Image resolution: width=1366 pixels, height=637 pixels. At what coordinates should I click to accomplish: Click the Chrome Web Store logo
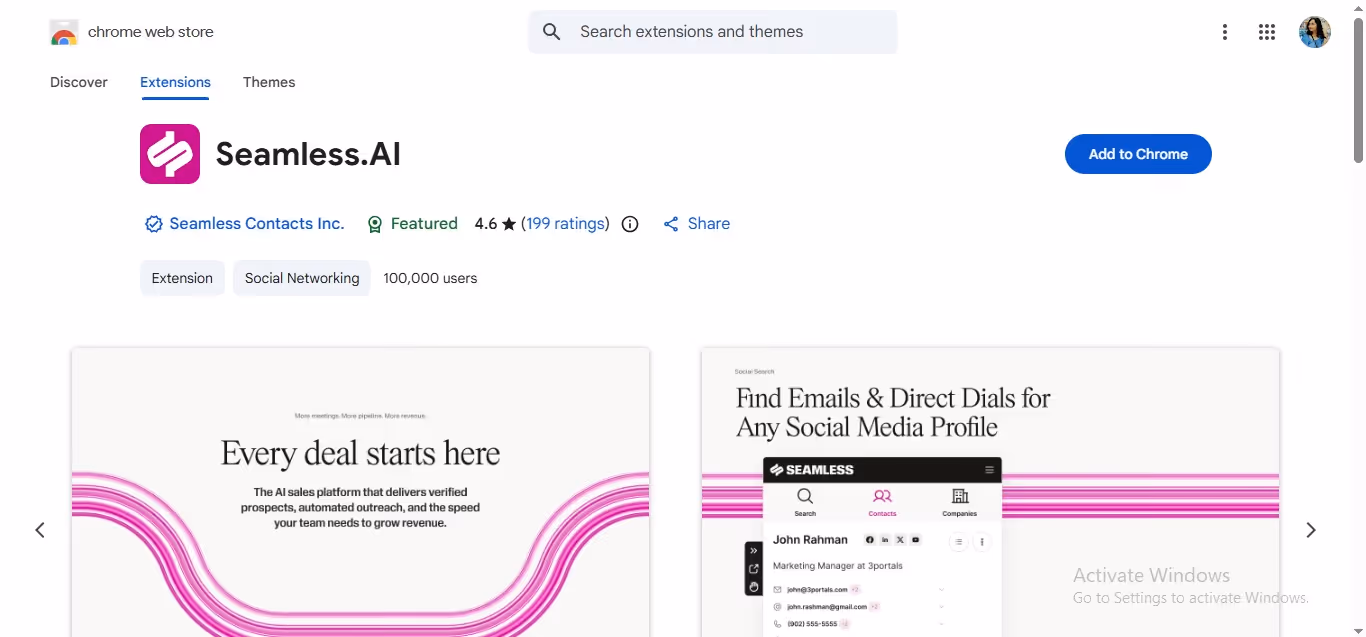pyautogui.click(x=64, y=32)
